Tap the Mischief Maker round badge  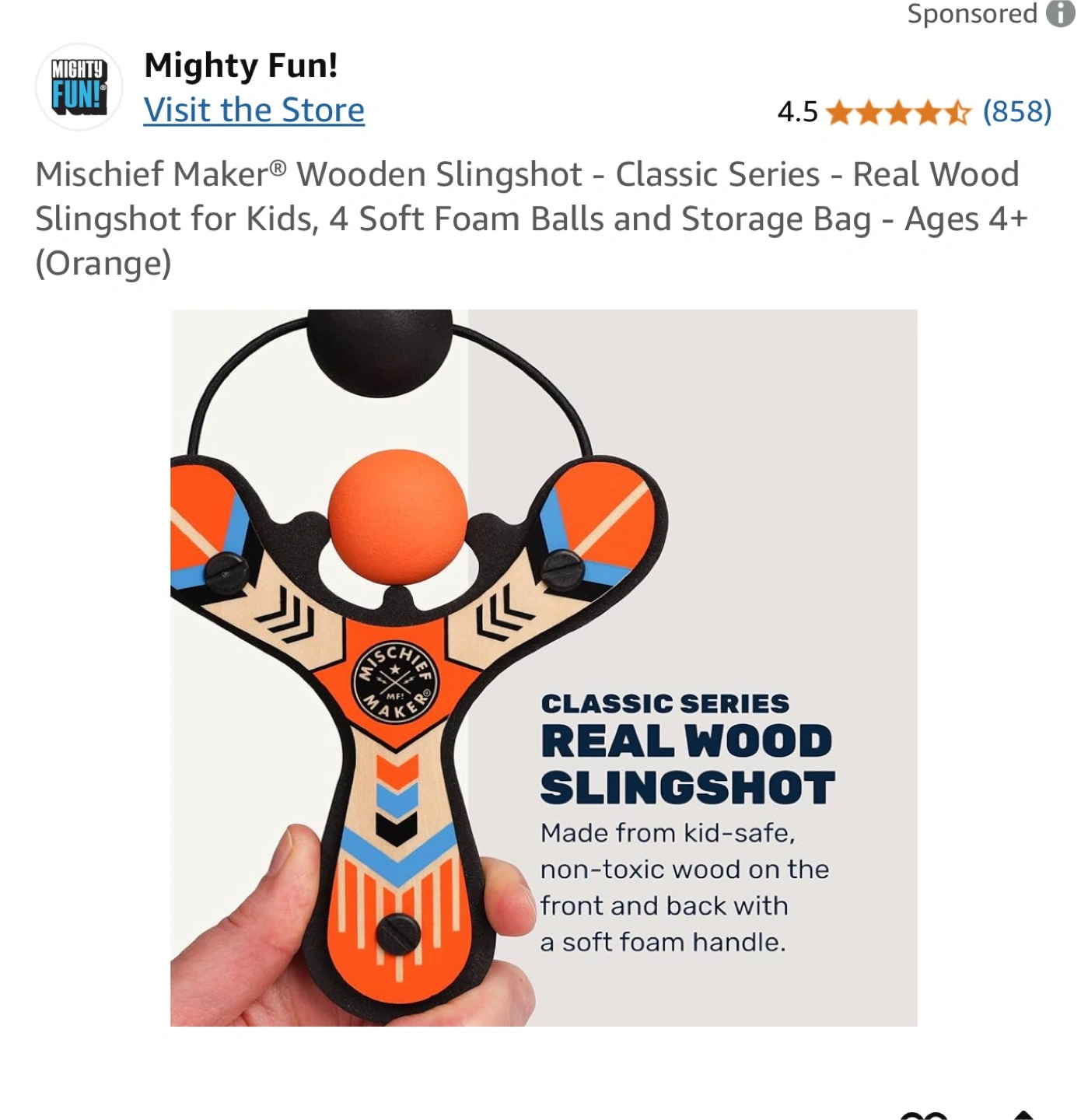coord(396,682)
